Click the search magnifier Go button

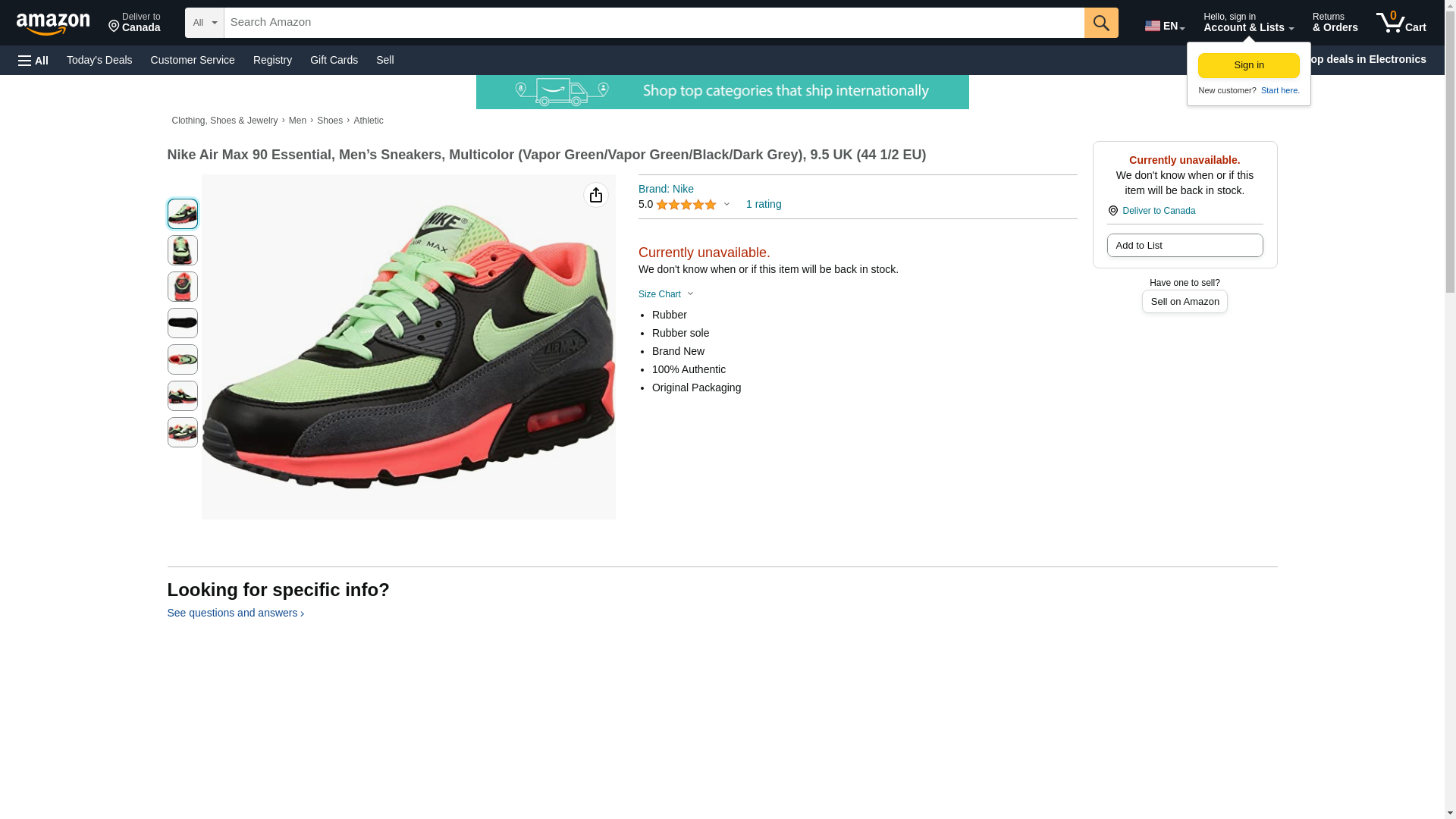[x=1100, y=23]
